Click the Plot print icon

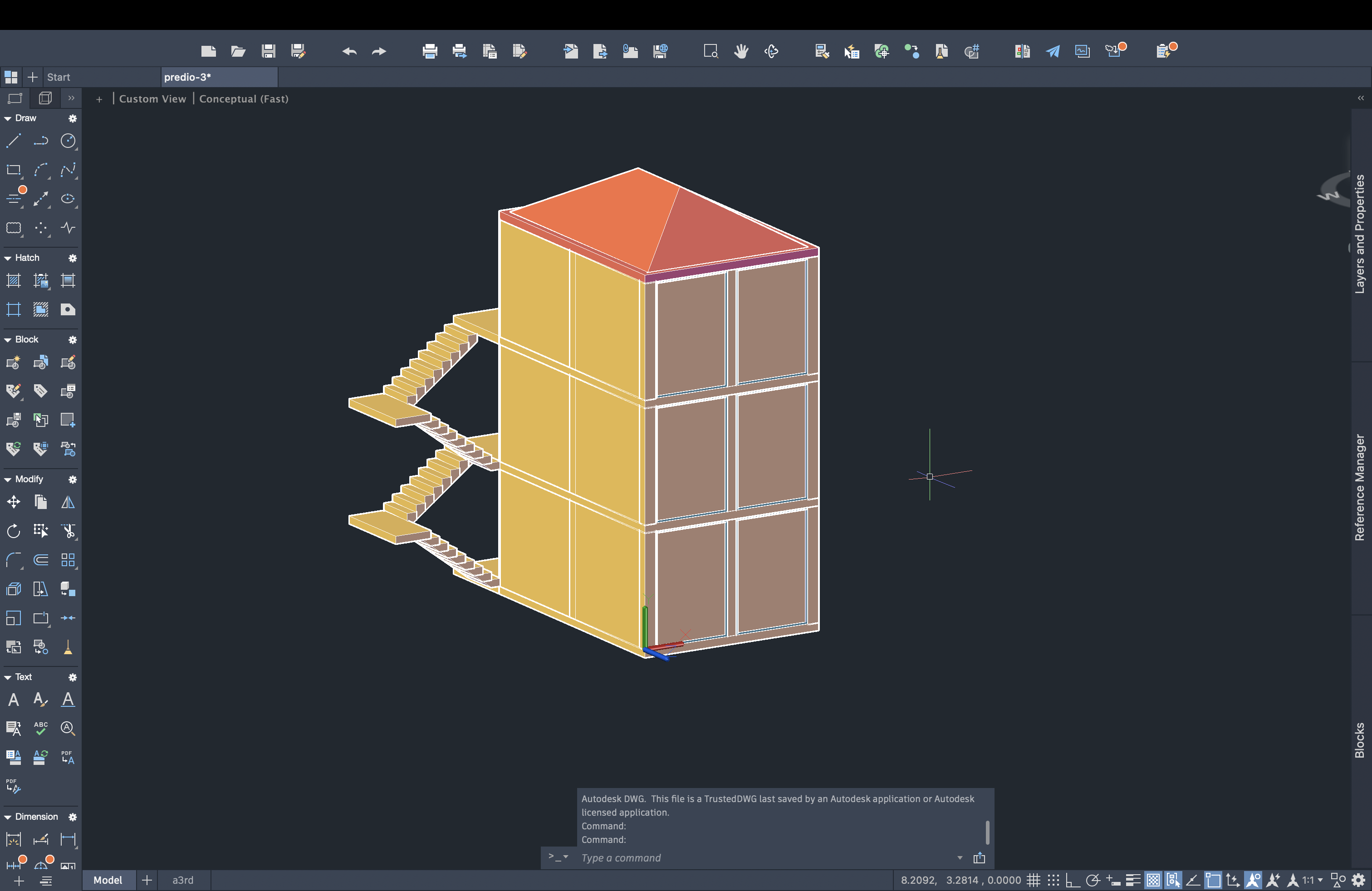point(430,51)
